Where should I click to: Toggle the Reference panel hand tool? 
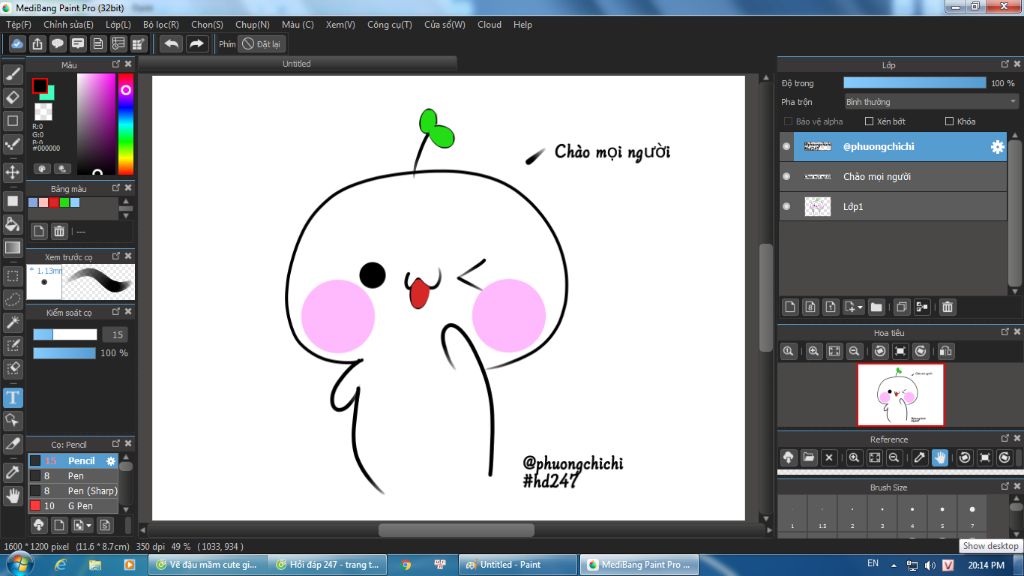940,458
